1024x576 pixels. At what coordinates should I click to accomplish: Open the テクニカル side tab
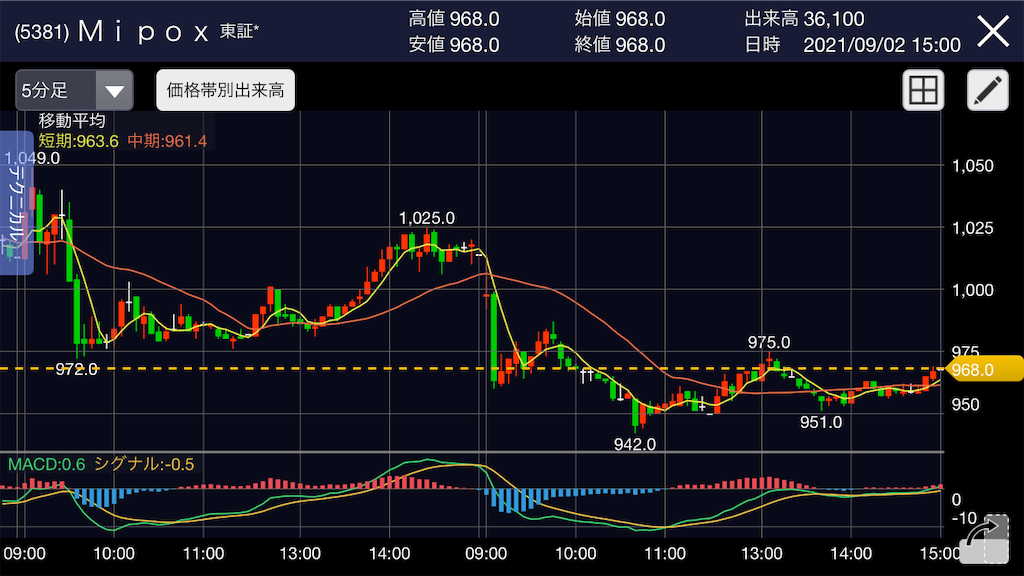16,202
